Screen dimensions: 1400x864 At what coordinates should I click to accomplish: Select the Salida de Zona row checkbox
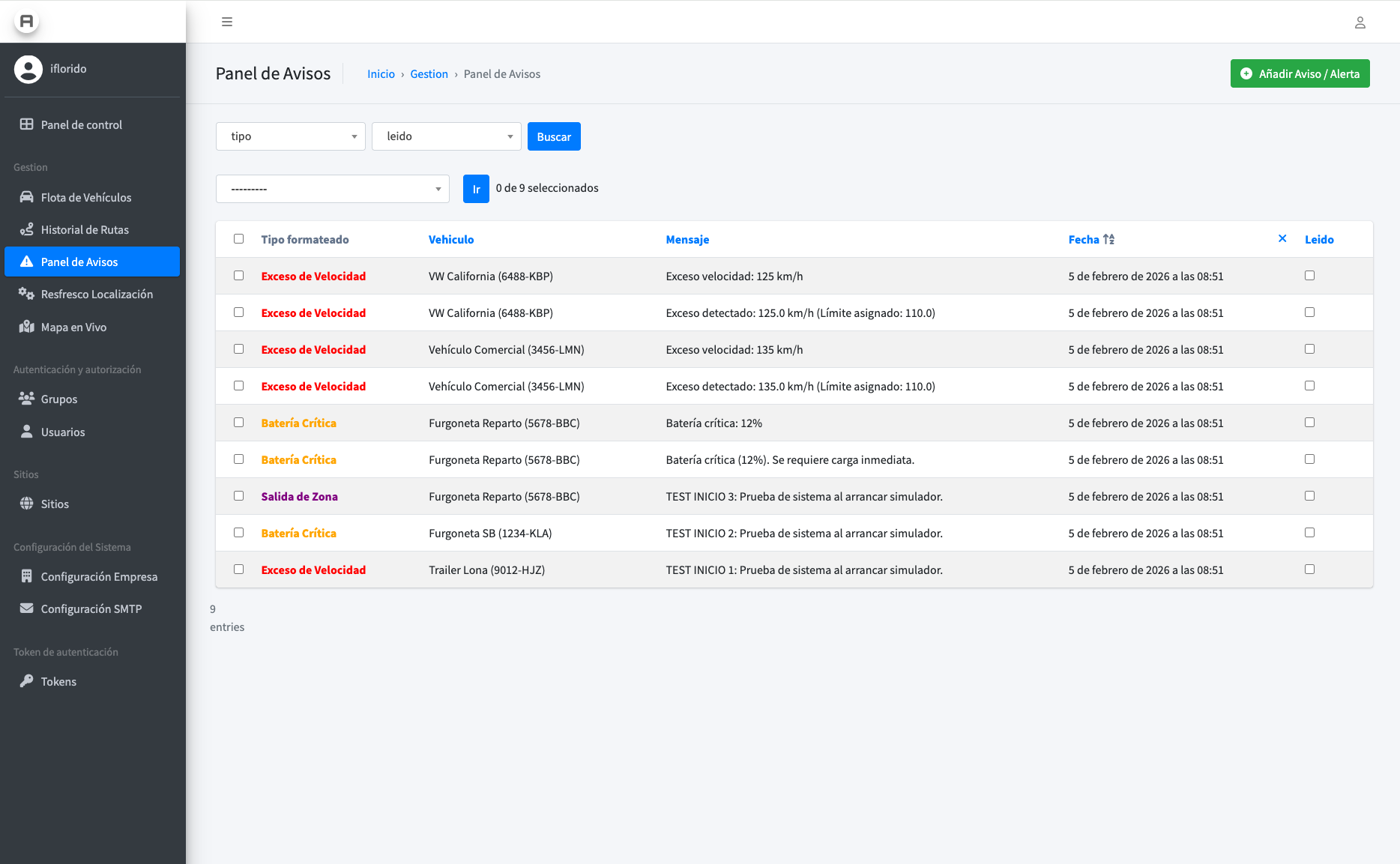(238, 496)
